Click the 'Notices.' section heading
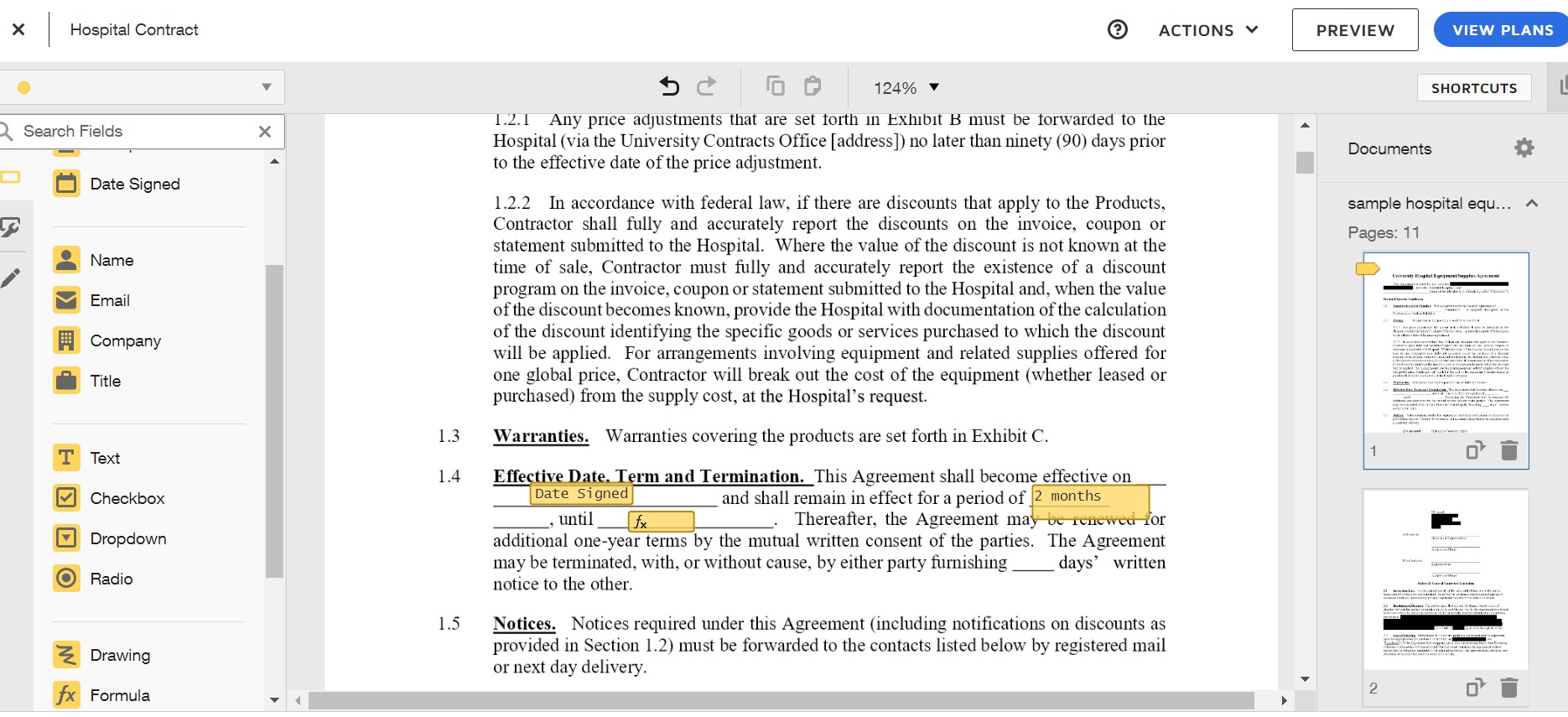The image size is (1568, 717). point(524,624)
